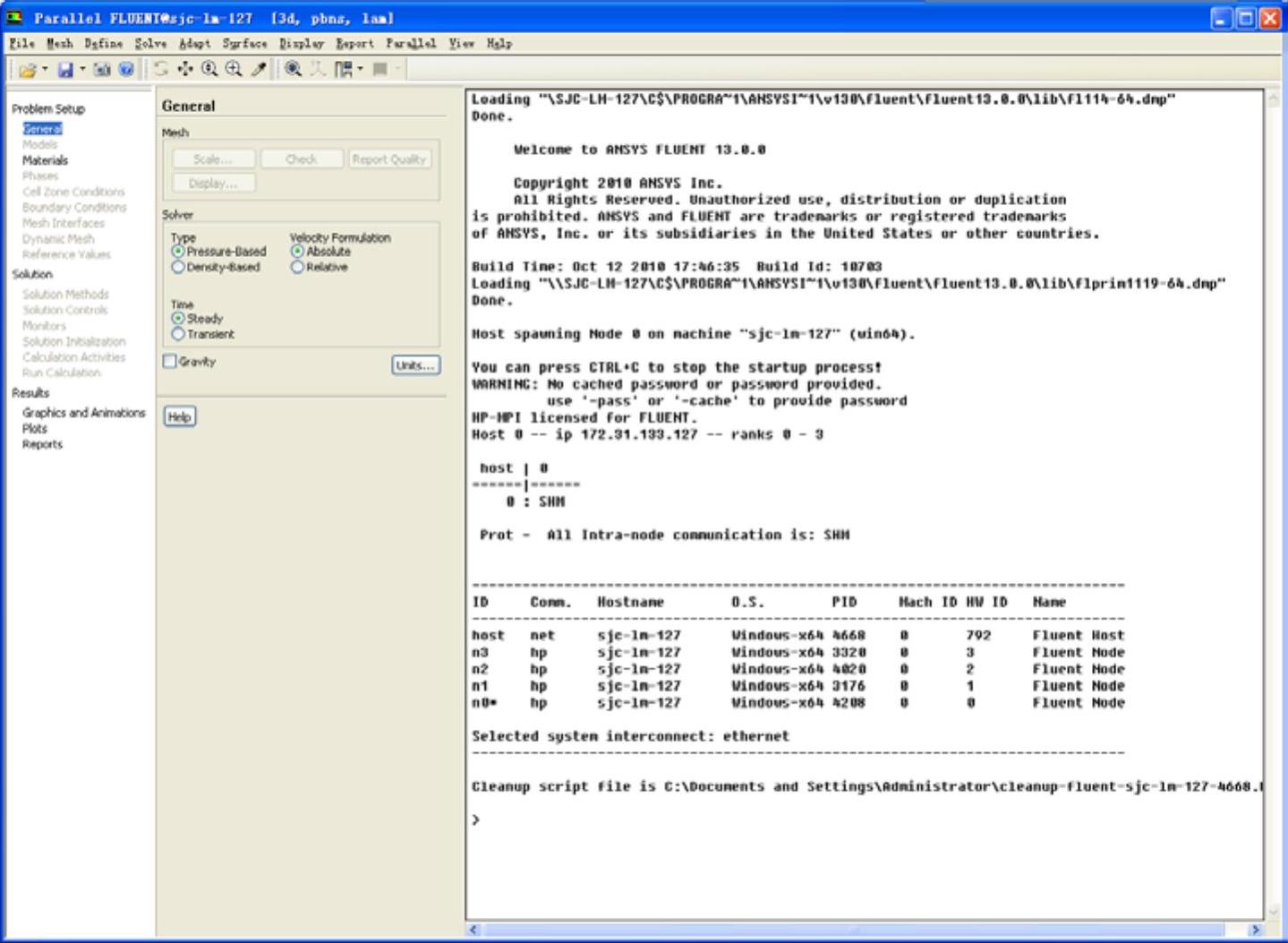Select the probe eyedropper tool
The height and width of the screenshot is (943, 1288).
click(259, 69)
